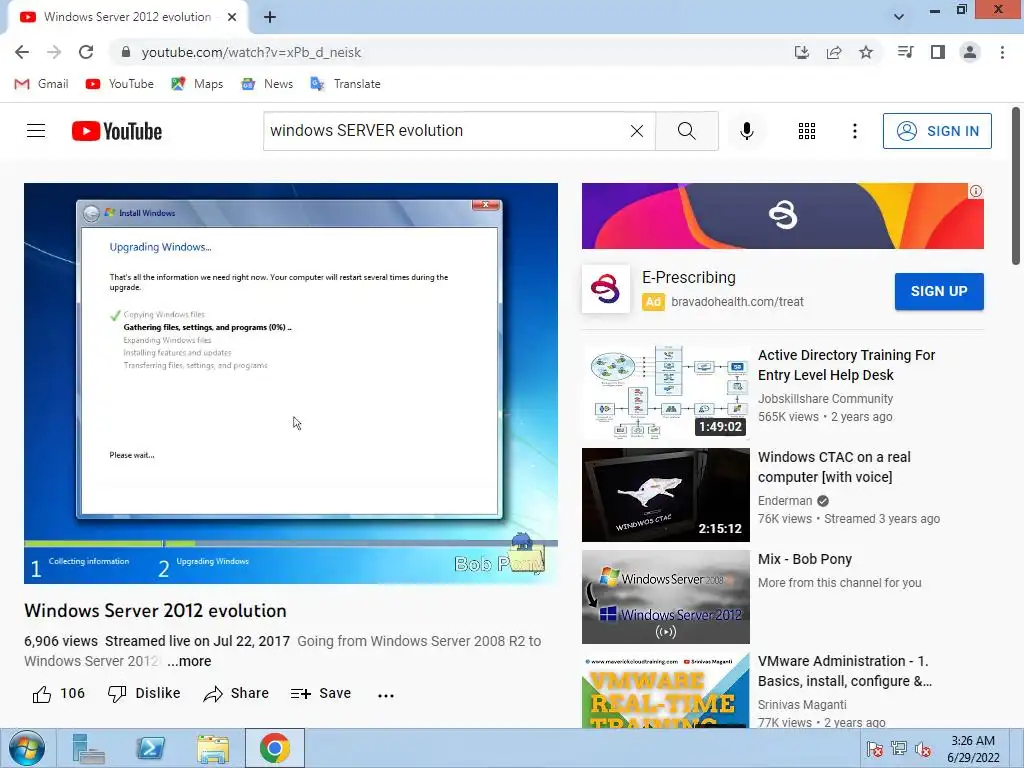Open Active Directory Training video thumbnail
The height and width of the screenshot is (768, 1024).
(x=665, y=392)
